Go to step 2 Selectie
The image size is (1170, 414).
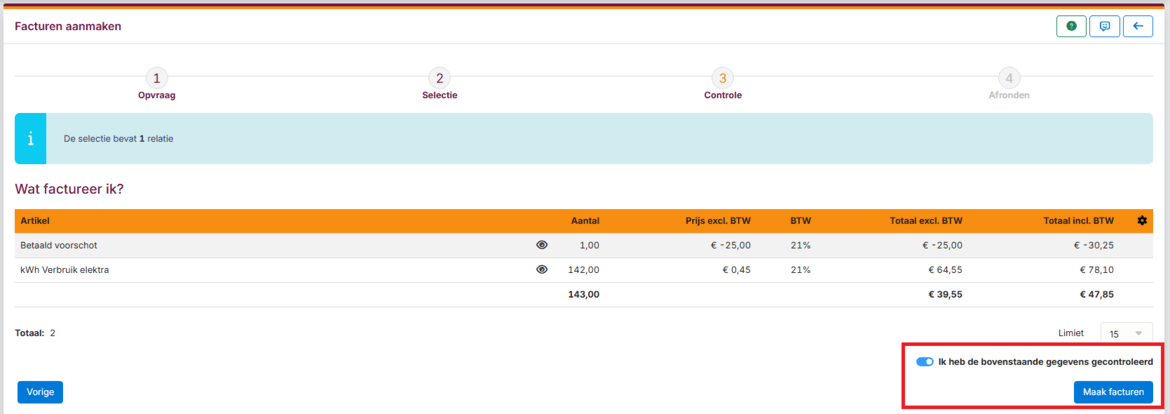point(439,84)
